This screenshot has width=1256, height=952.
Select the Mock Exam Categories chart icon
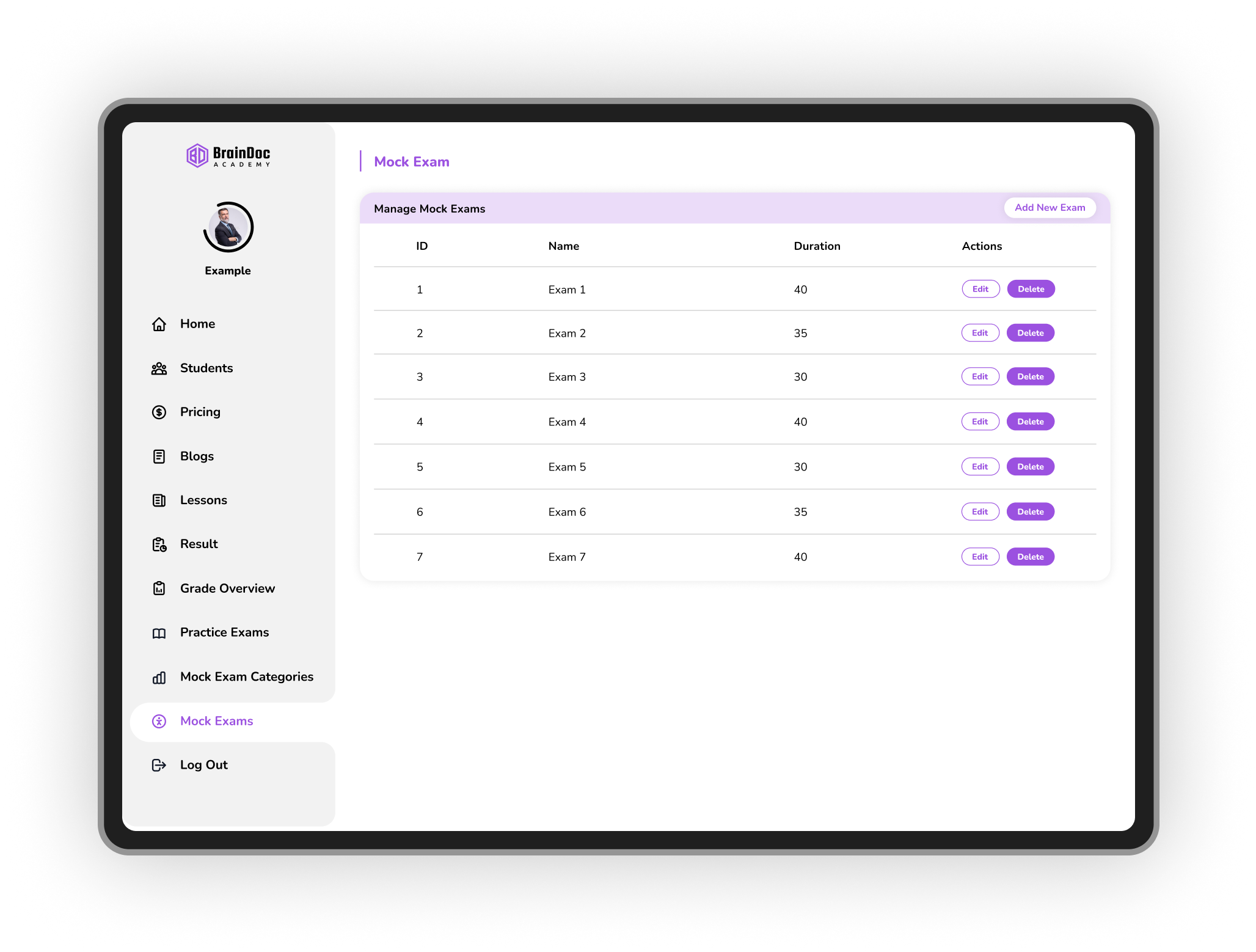pos(159,677)
